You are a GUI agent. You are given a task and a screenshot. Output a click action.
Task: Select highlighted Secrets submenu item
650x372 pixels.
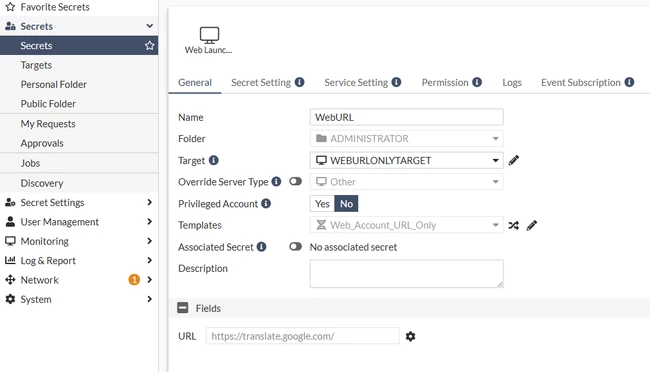[x=79, y=46]
